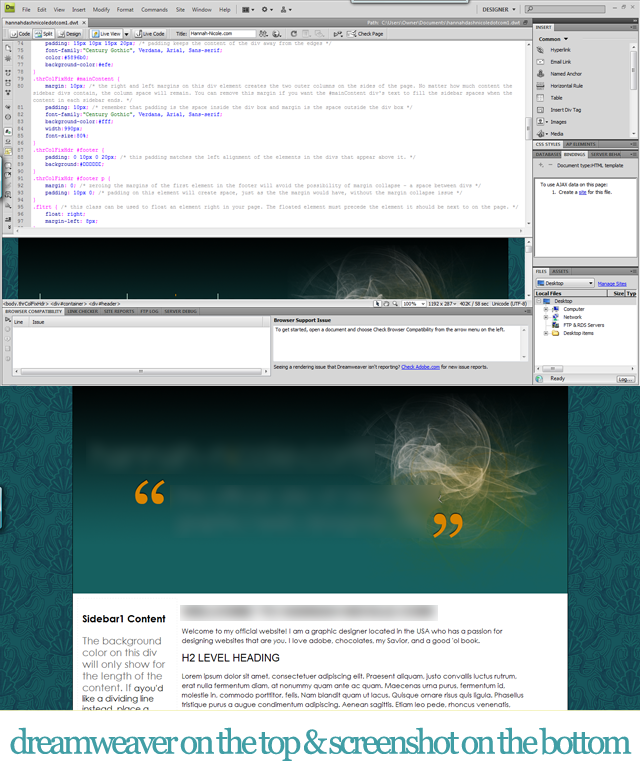Open the Format menu
Screen dimensions: 640x772
point(125,9)
